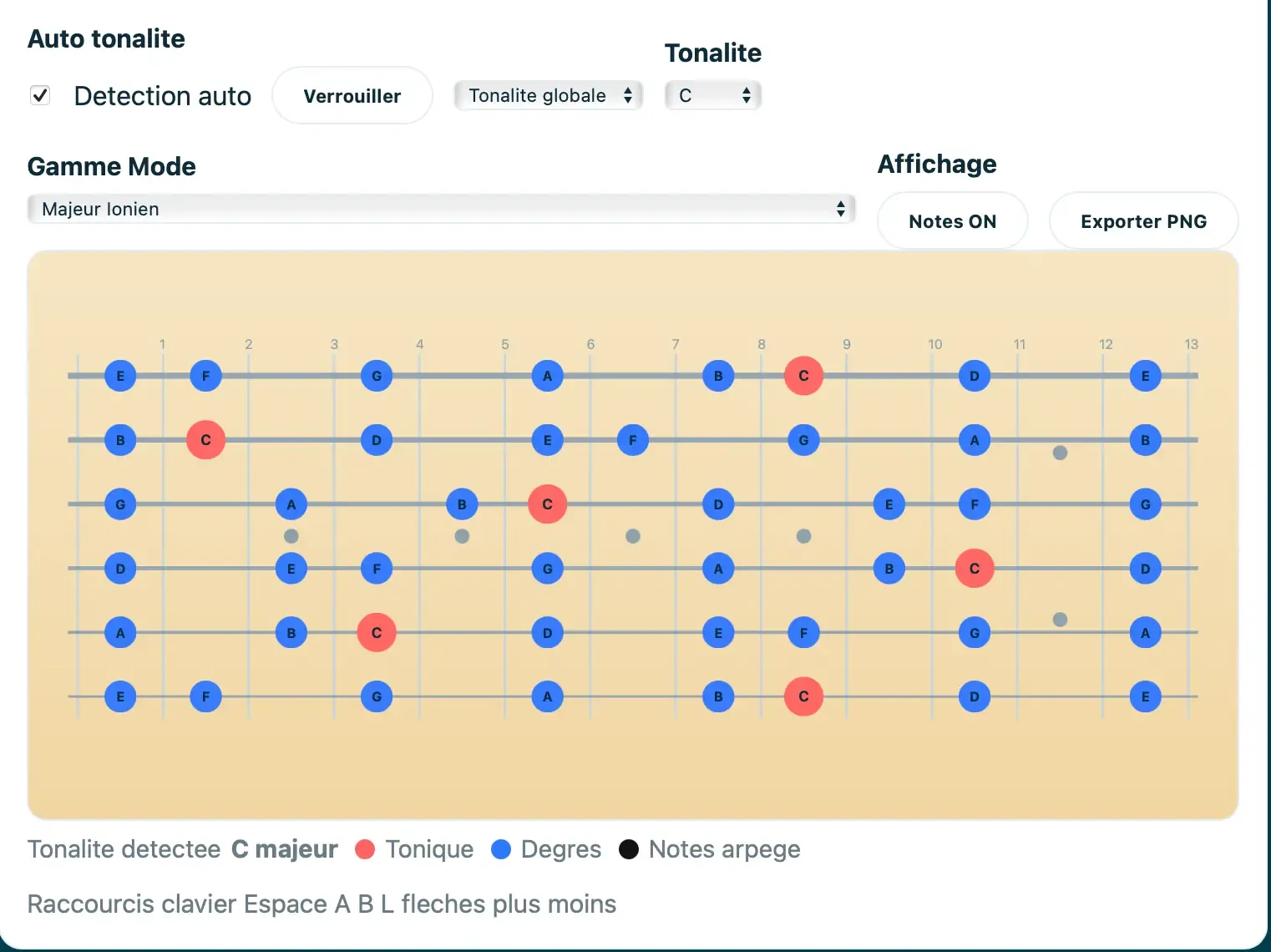Click the red Tonique legend swatch
The width and height of the screenshot is (1271, 952).
365,849
